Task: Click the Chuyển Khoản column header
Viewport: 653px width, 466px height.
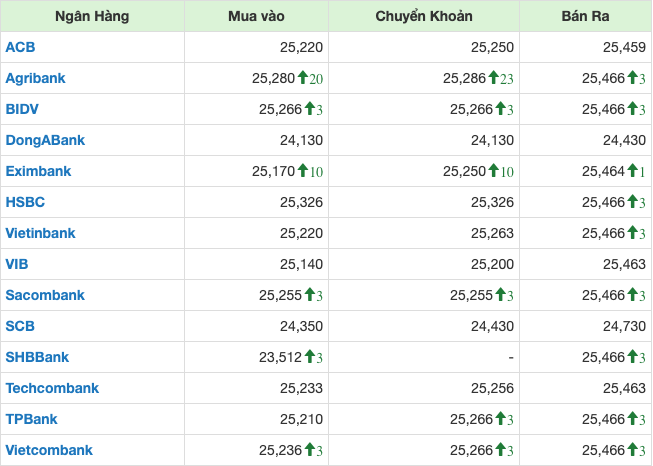Action: click(x=424, y=17)
